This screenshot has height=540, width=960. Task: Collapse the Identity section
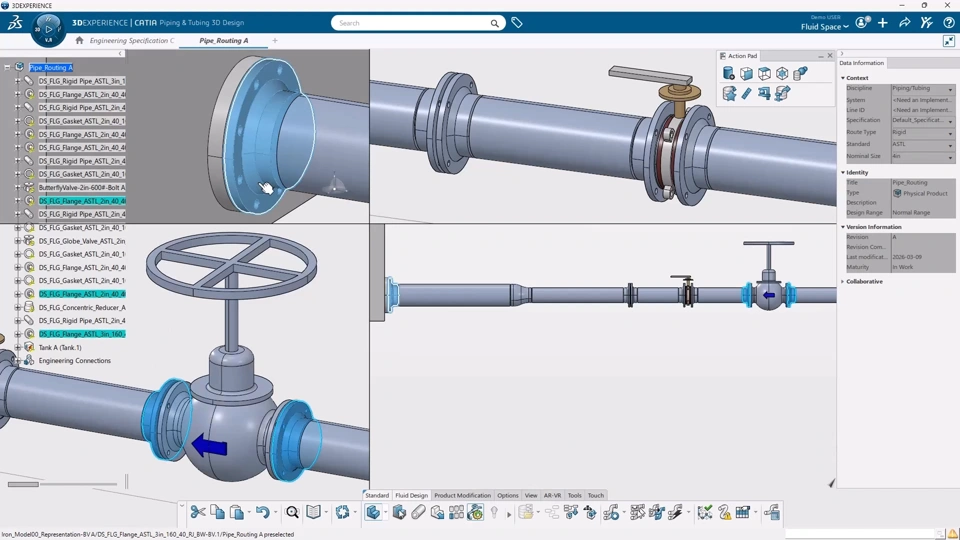pyautogui.click(x=843, y=173)
